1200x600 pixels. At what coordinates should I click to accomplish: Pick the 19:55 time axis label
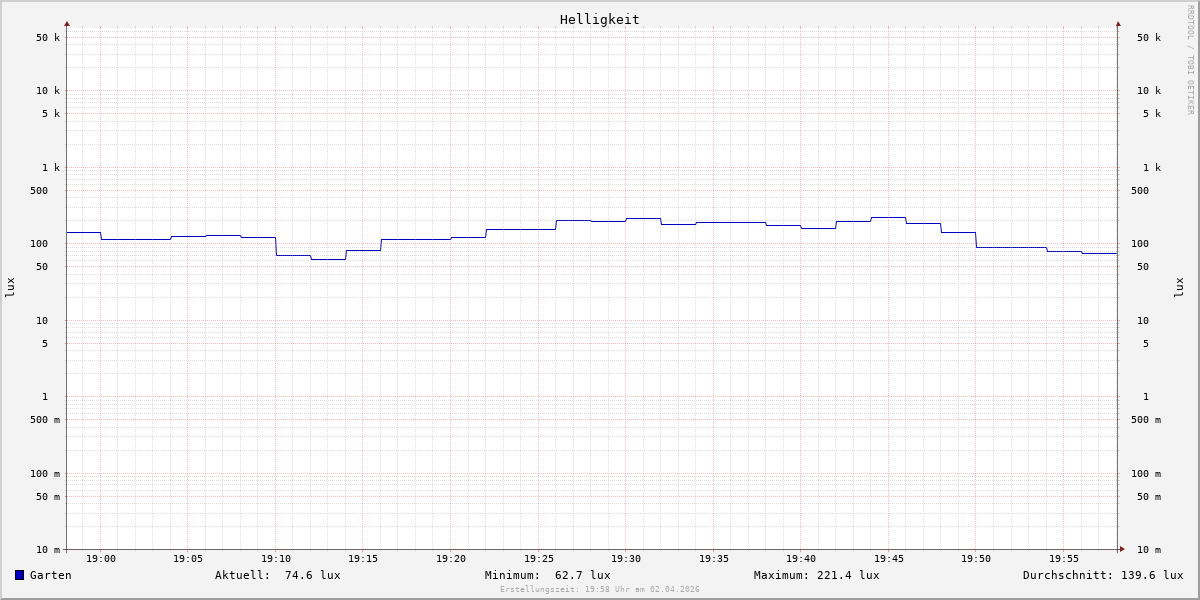(x=1064, y=559)
